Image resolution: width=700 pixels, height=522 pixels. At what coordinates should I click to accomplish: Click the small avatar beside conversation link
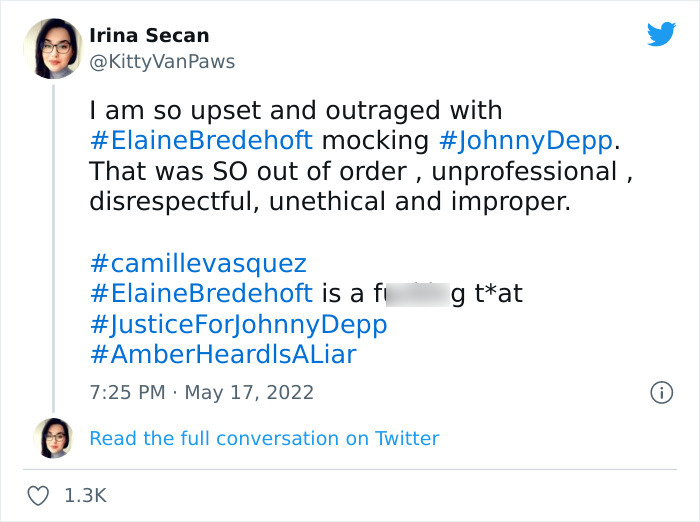pos(52,438)
